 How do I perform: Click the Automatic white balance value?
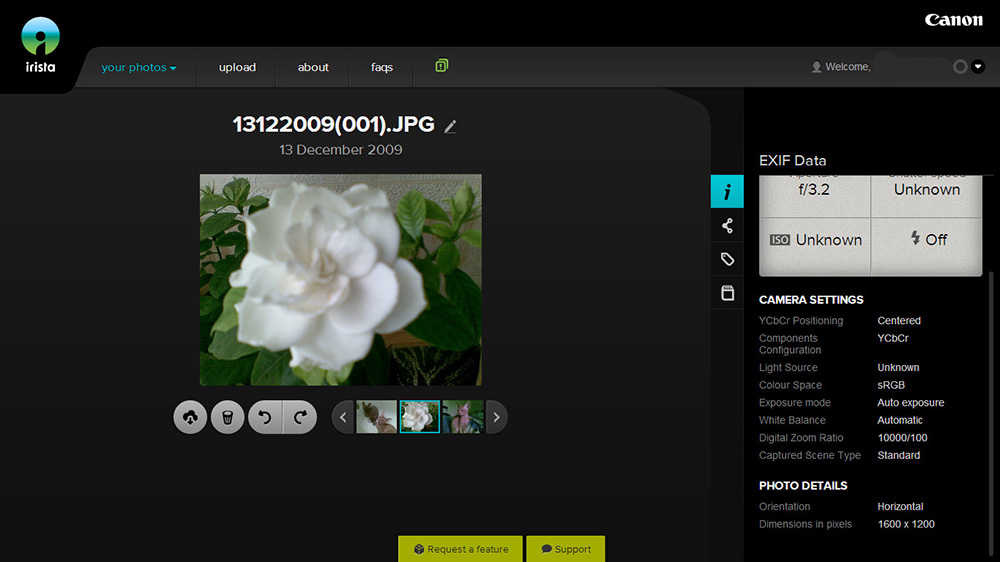[x=900, y=420]
